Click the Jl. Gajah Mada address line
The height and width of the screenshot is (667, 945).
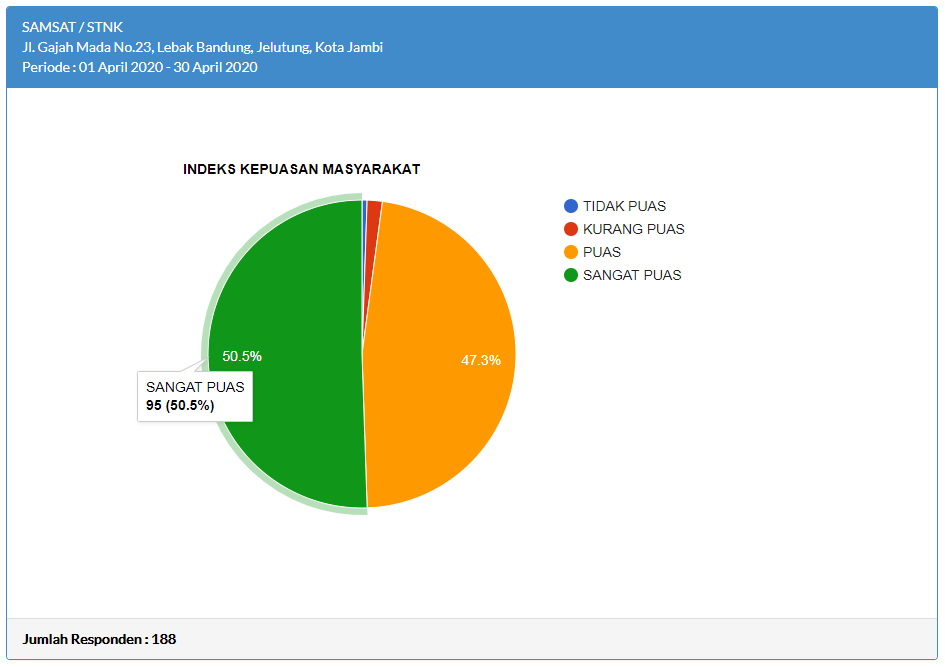[202, 47]
